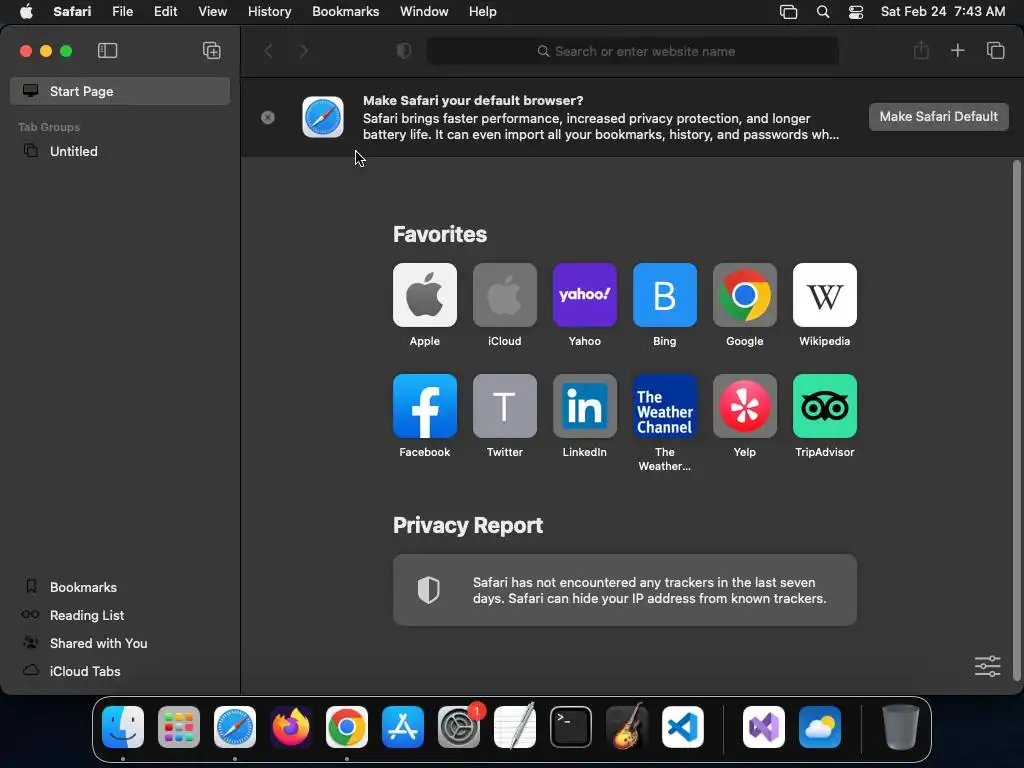The image size is (1024, 768).
Task: Open TextEdit from the Dock
Action: pos(515,727)
